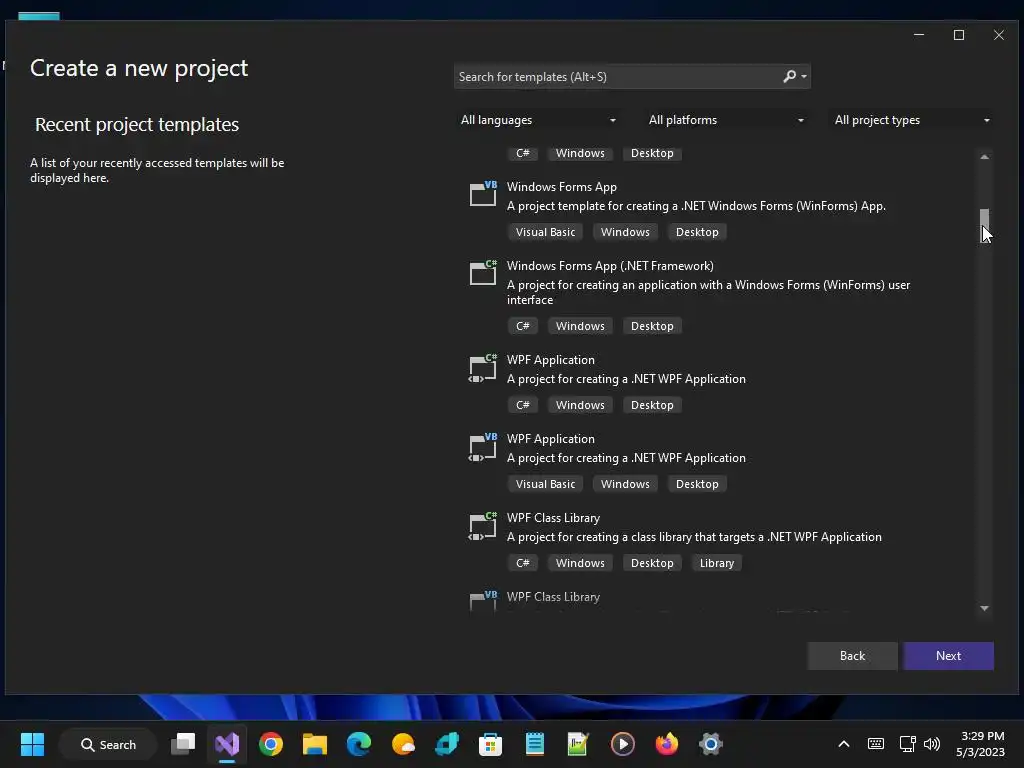Open the search options dropdown arrow
Image resolution: width=1024 pixels, height=768 pixels.
point(804,76)
